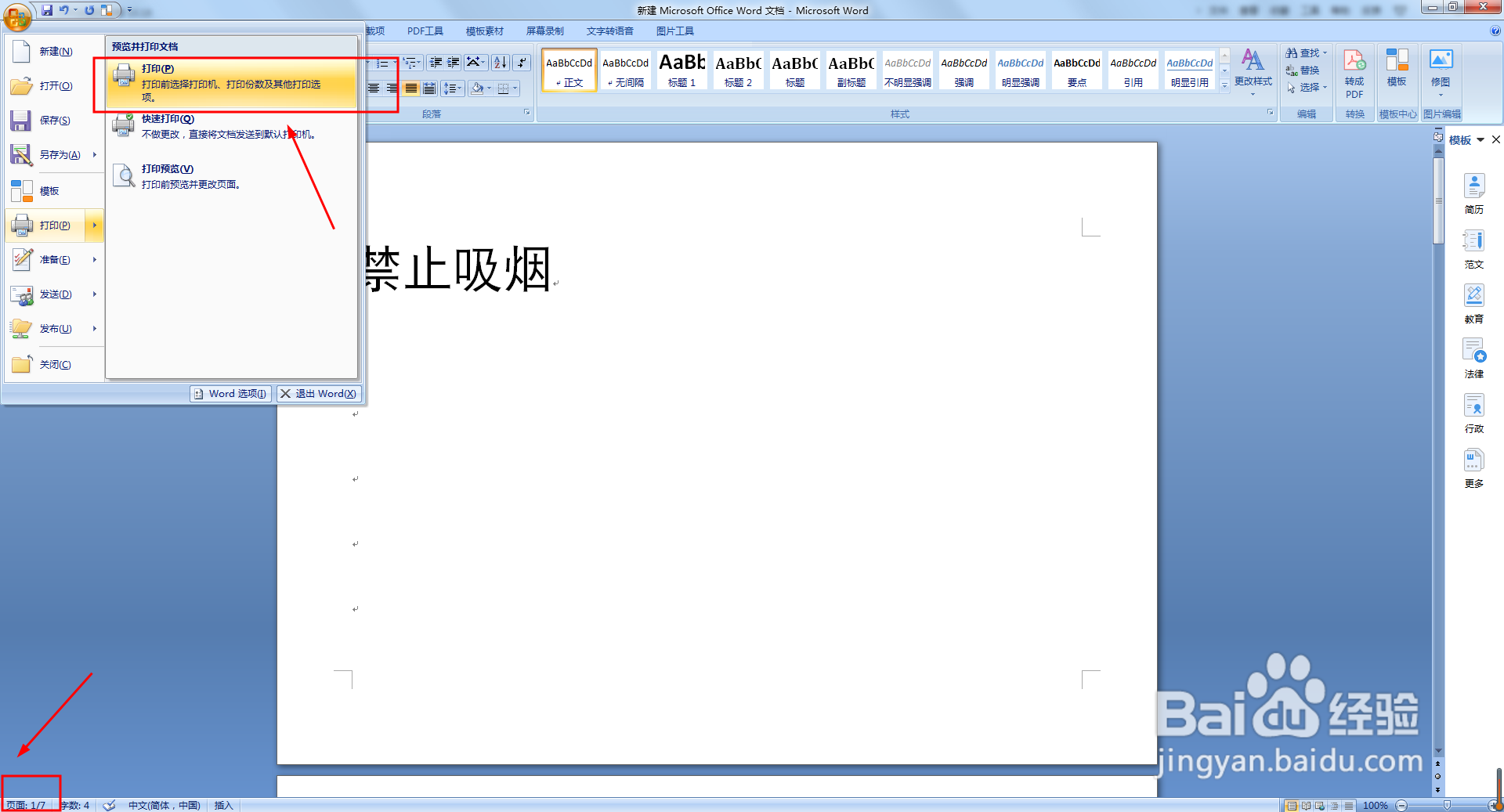Open the 查找 dropdown arrow
Image resolution: width=1504 pixels, height=812 pixels.
1324,53
